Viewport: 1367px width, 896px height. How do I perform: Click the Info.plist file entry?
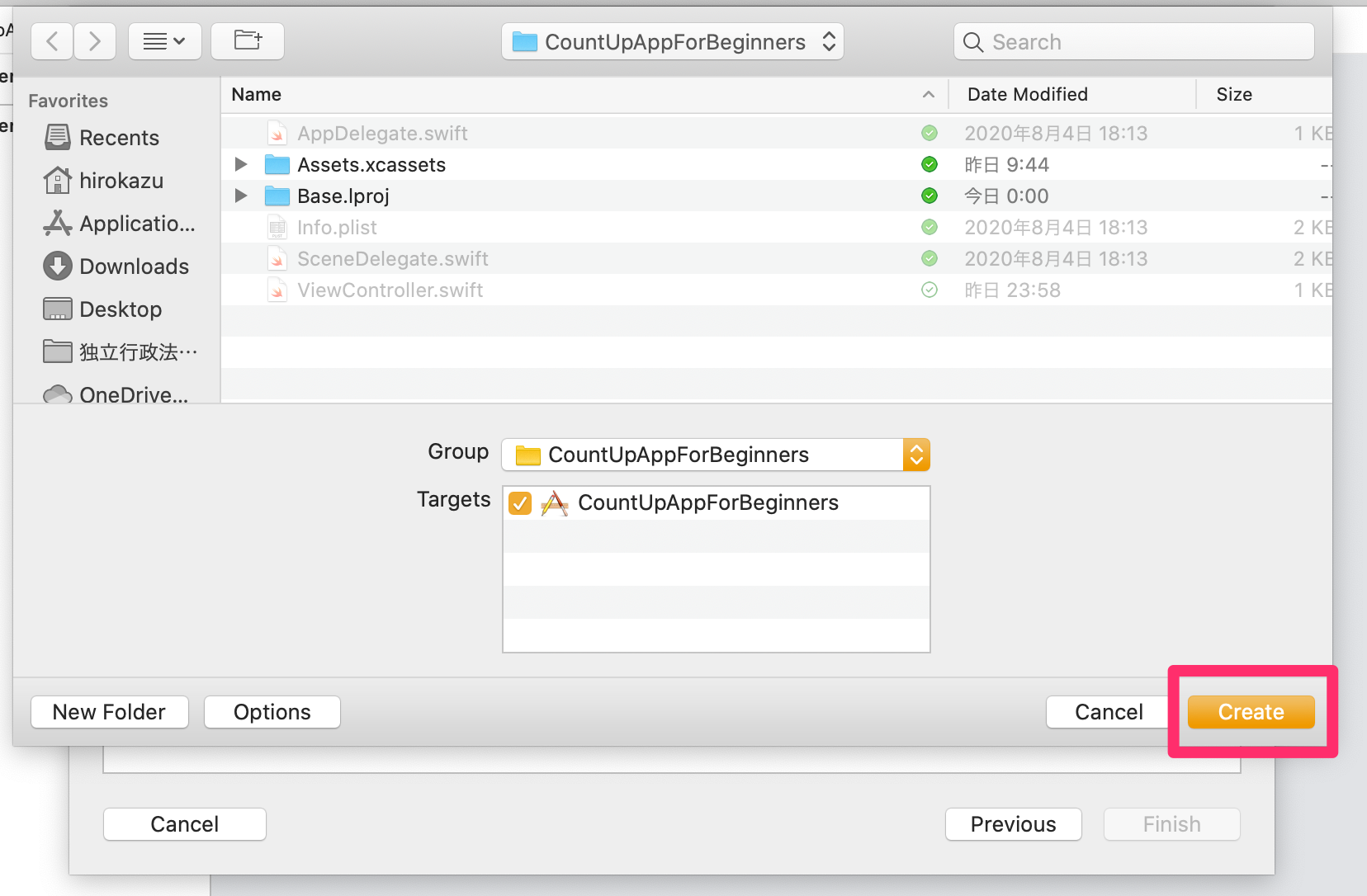tap(337, 227)
